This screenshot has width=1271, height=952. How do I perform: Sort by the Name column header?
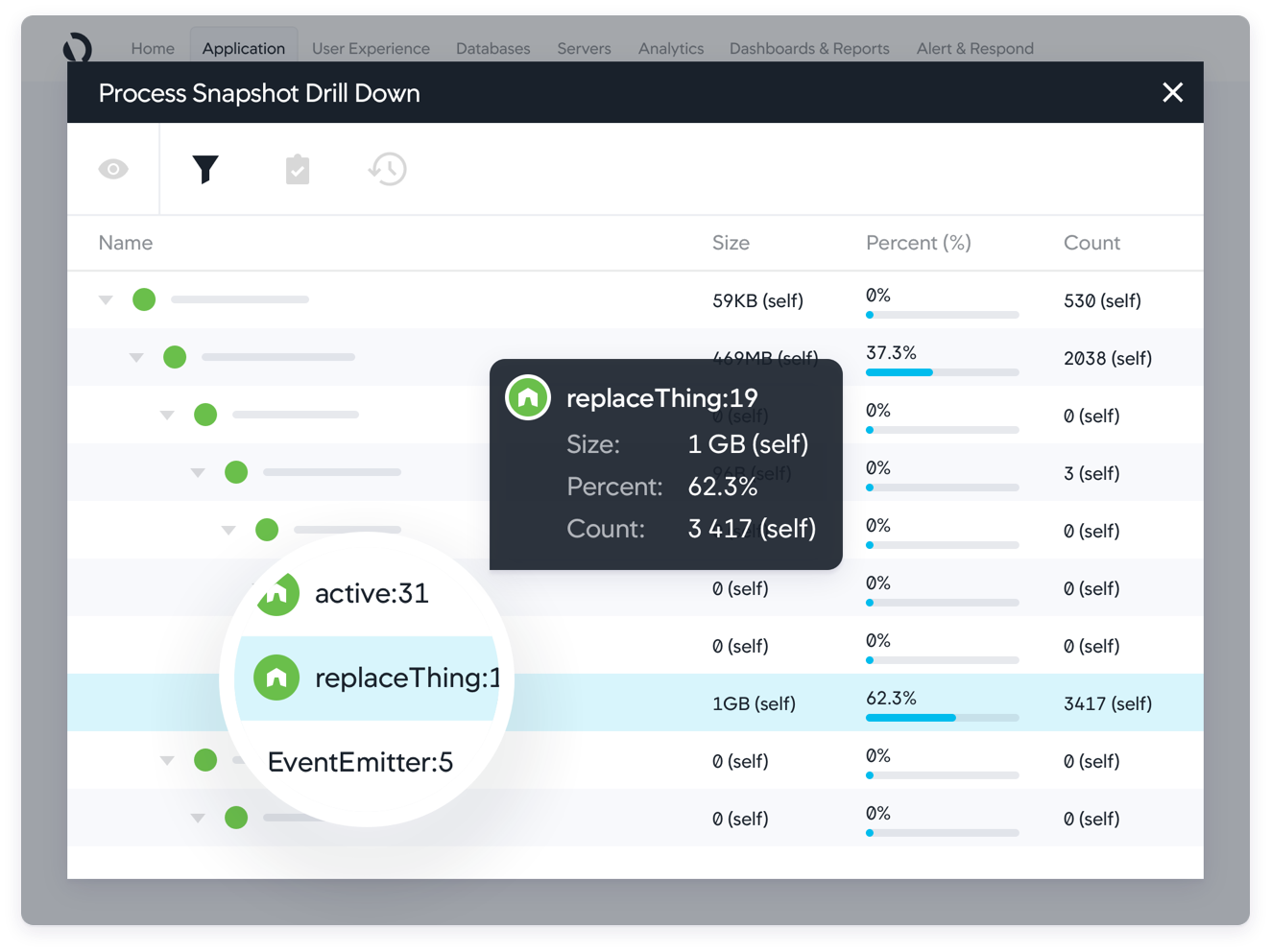pos(126,243)
